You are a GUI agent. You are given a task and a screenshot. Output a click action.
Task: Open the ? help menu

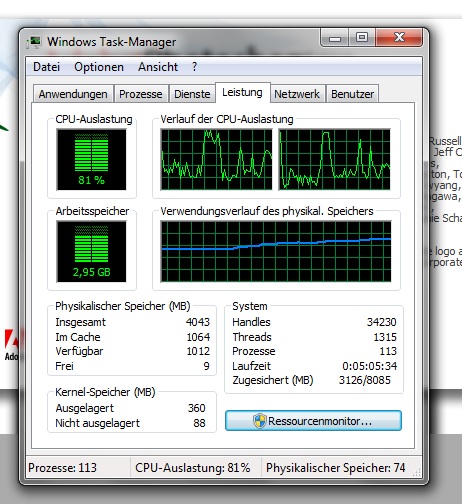coord(195,67)
